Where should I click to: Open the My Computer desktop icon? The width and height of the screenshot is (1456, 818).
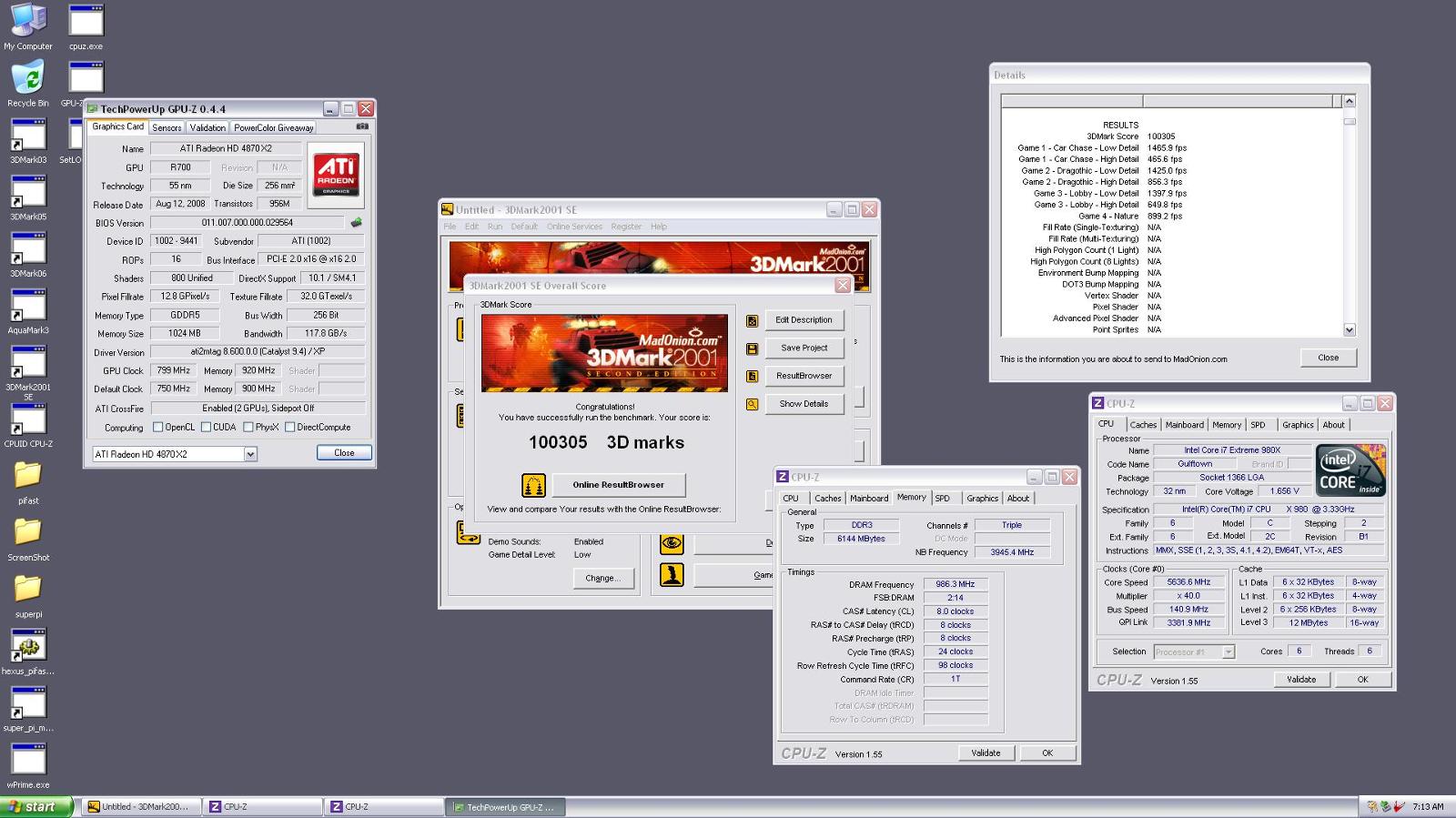28,26
